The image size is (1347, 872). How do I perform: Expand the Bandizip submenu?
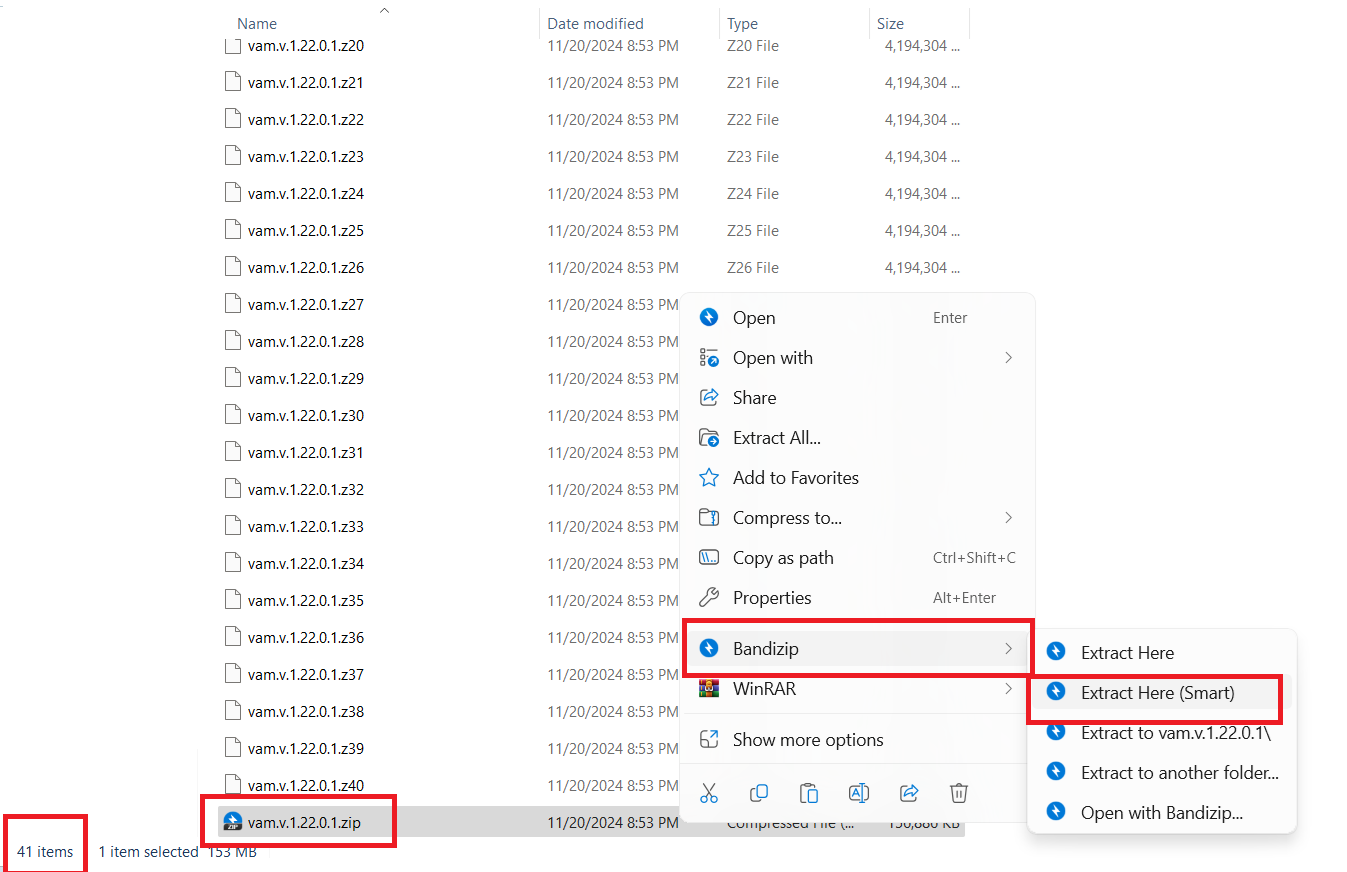857,649
